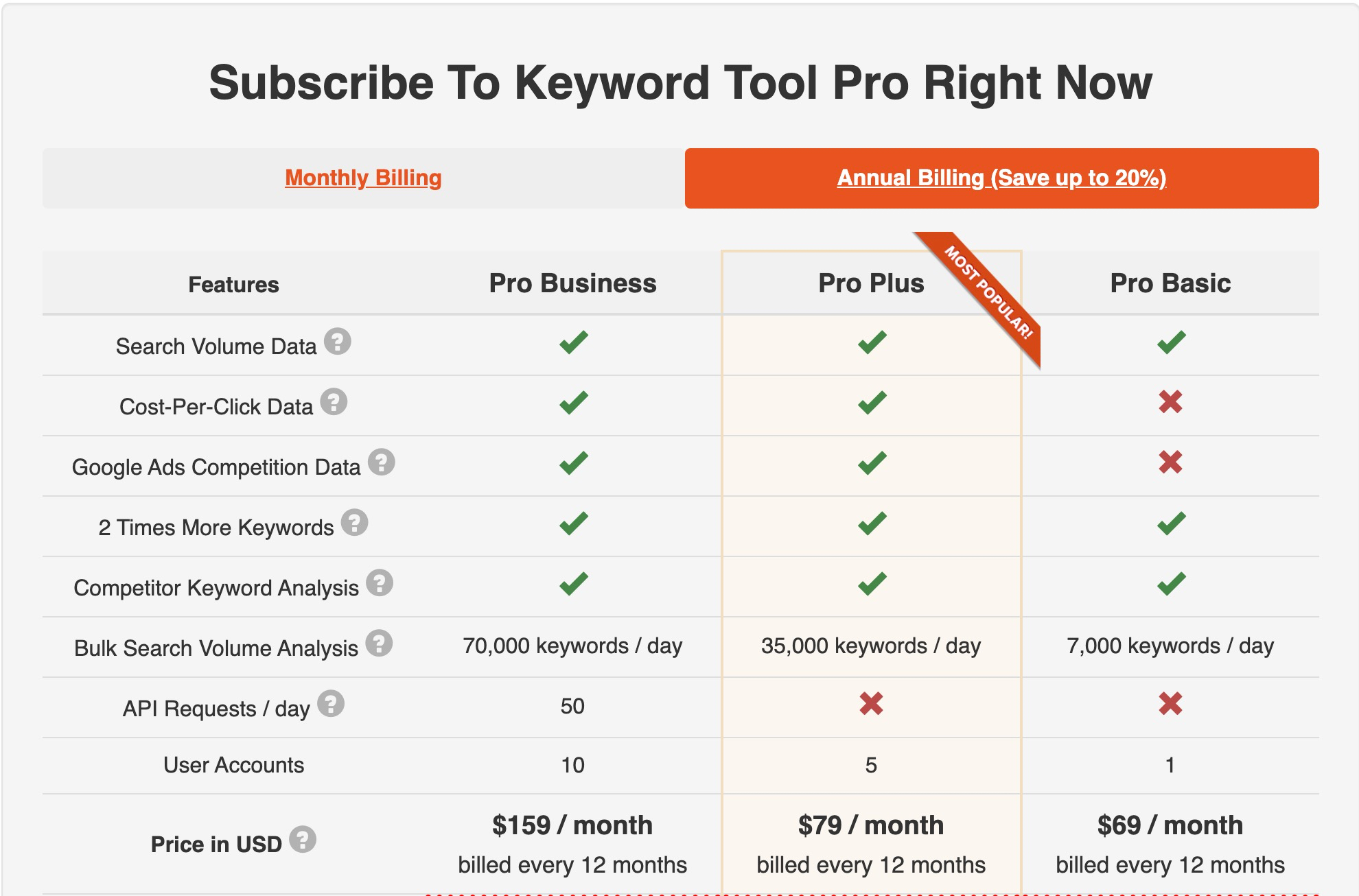
Task: Click the Pro Business column heading
Action: (x=572, y=283)
